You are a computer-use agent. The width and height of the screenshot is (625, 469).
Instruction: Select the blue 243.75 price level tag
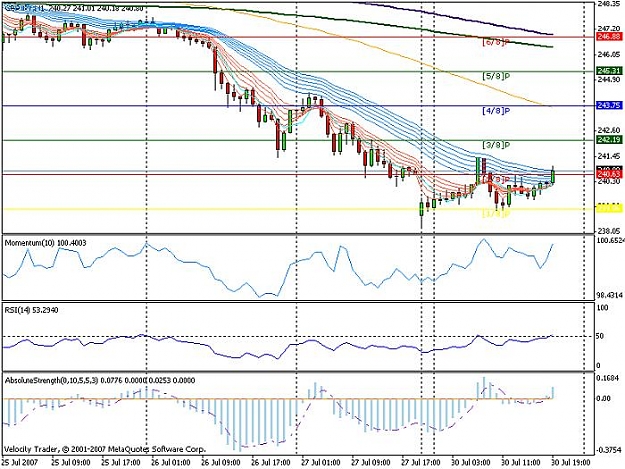[609, 105]
